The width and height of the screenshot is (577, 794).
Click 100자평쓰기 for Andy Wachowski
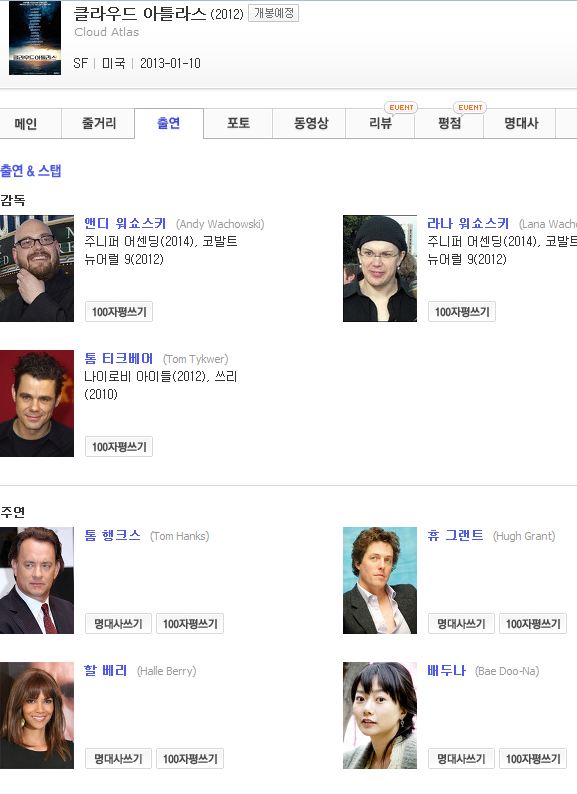click(x=119, y=311)
